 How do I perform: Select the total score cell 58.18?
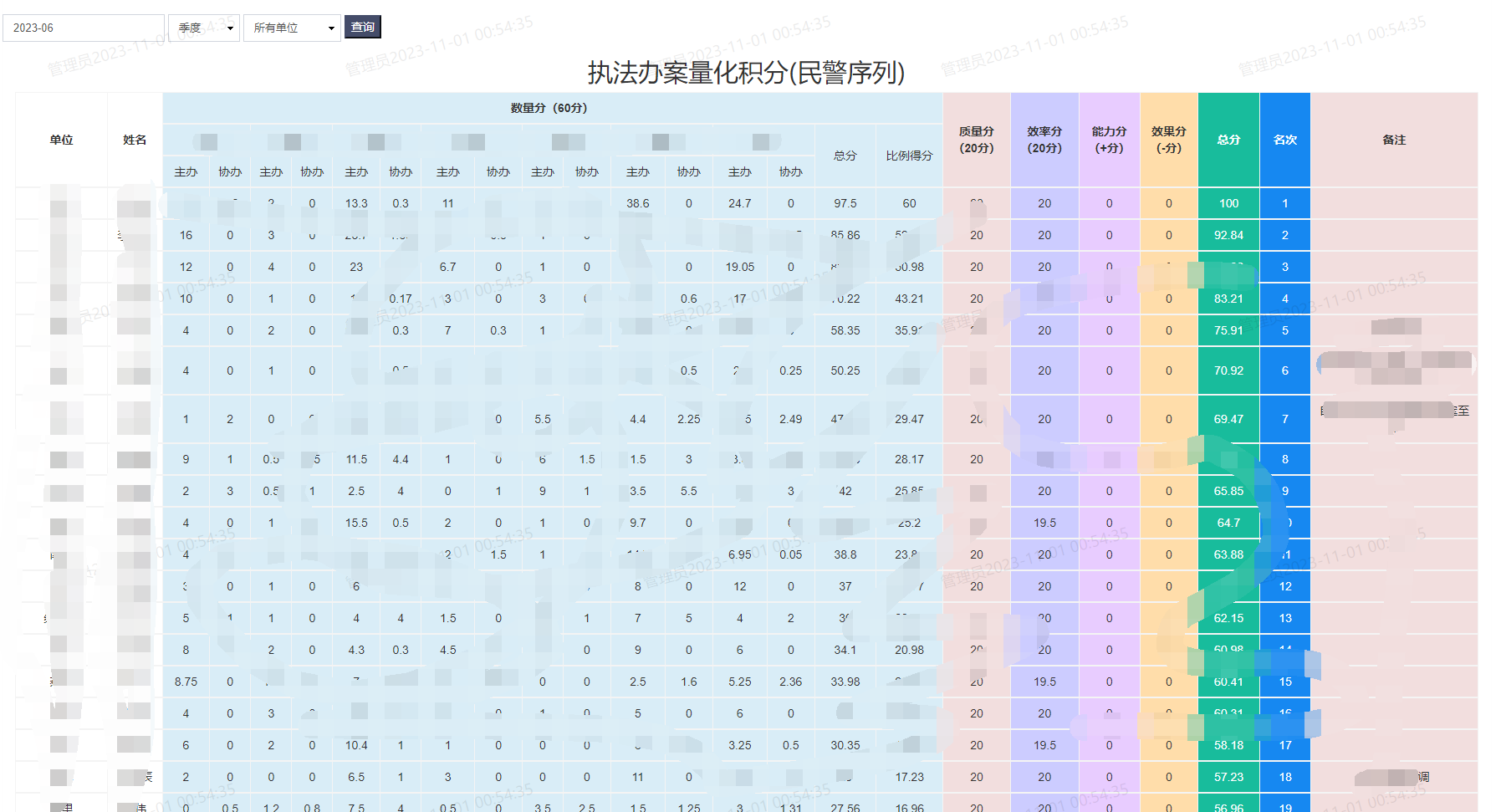[x=1228, y=745]
